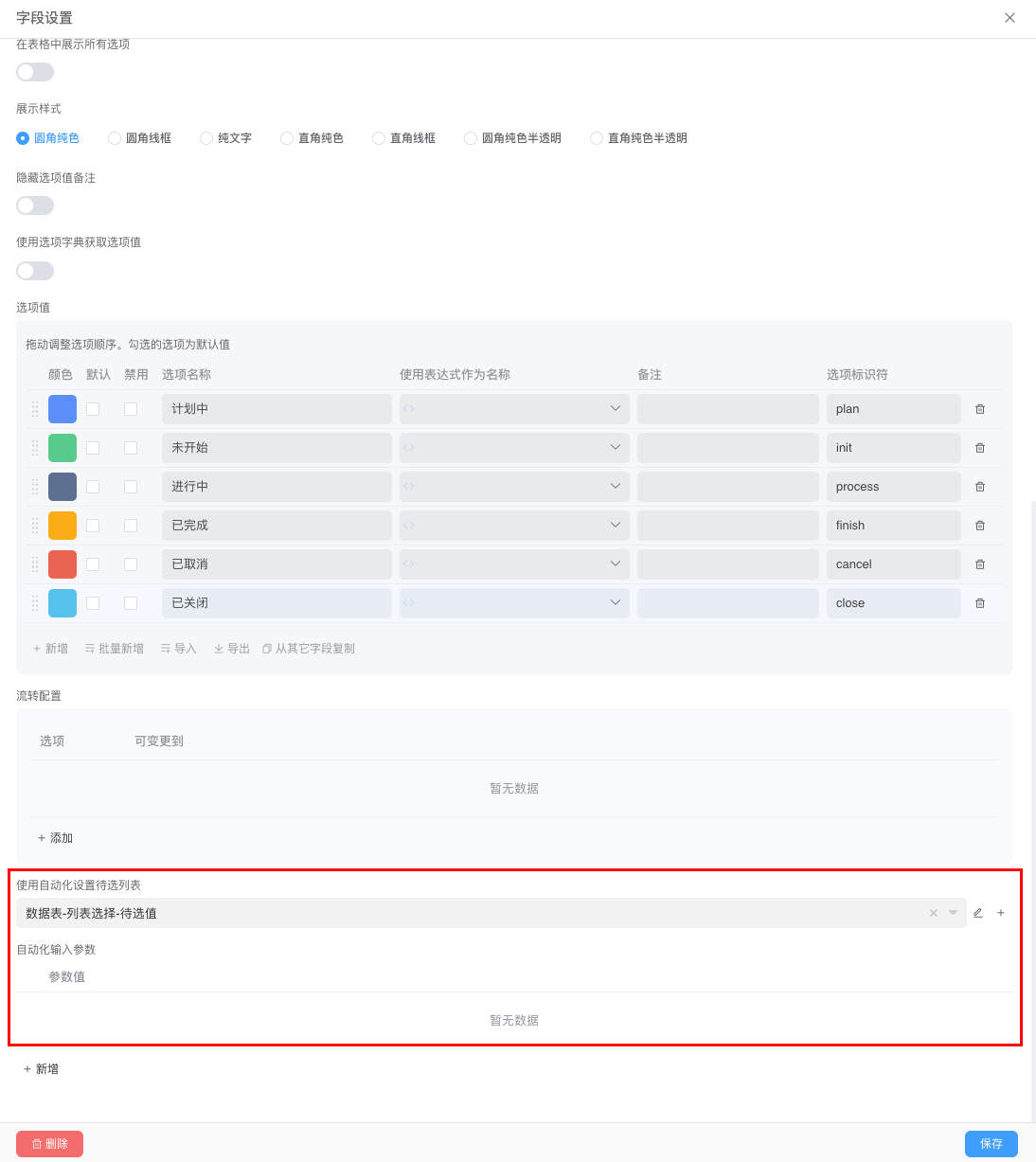The width and height of the screenshot is (1036, 1162).
Task: Check the 默认 checkbox for 已完成
Action: (92, 525)
